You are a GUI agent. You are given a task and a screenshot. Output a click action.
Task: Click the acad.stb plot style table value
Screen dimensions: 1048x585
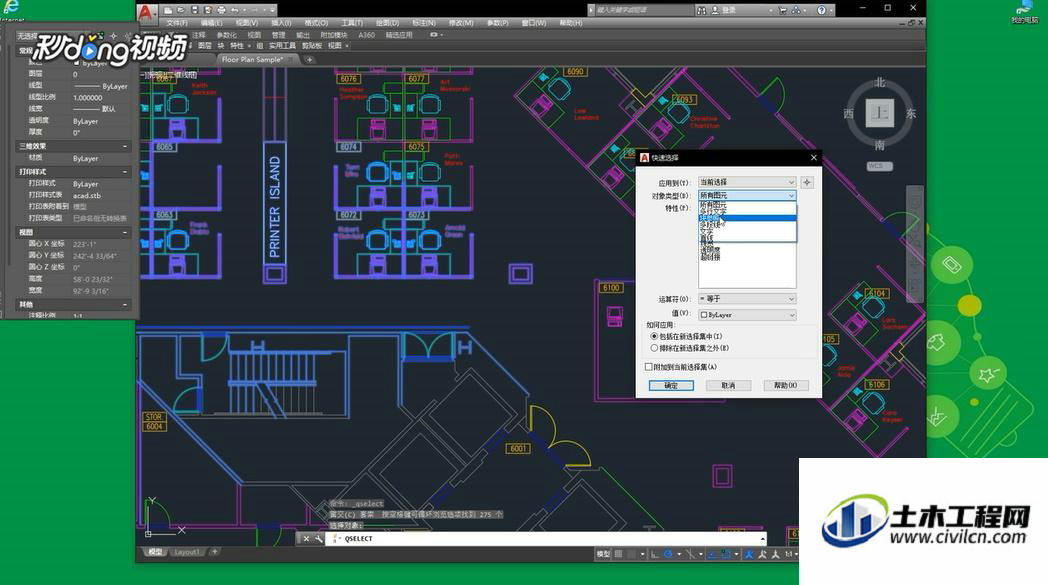pos(87,196)
